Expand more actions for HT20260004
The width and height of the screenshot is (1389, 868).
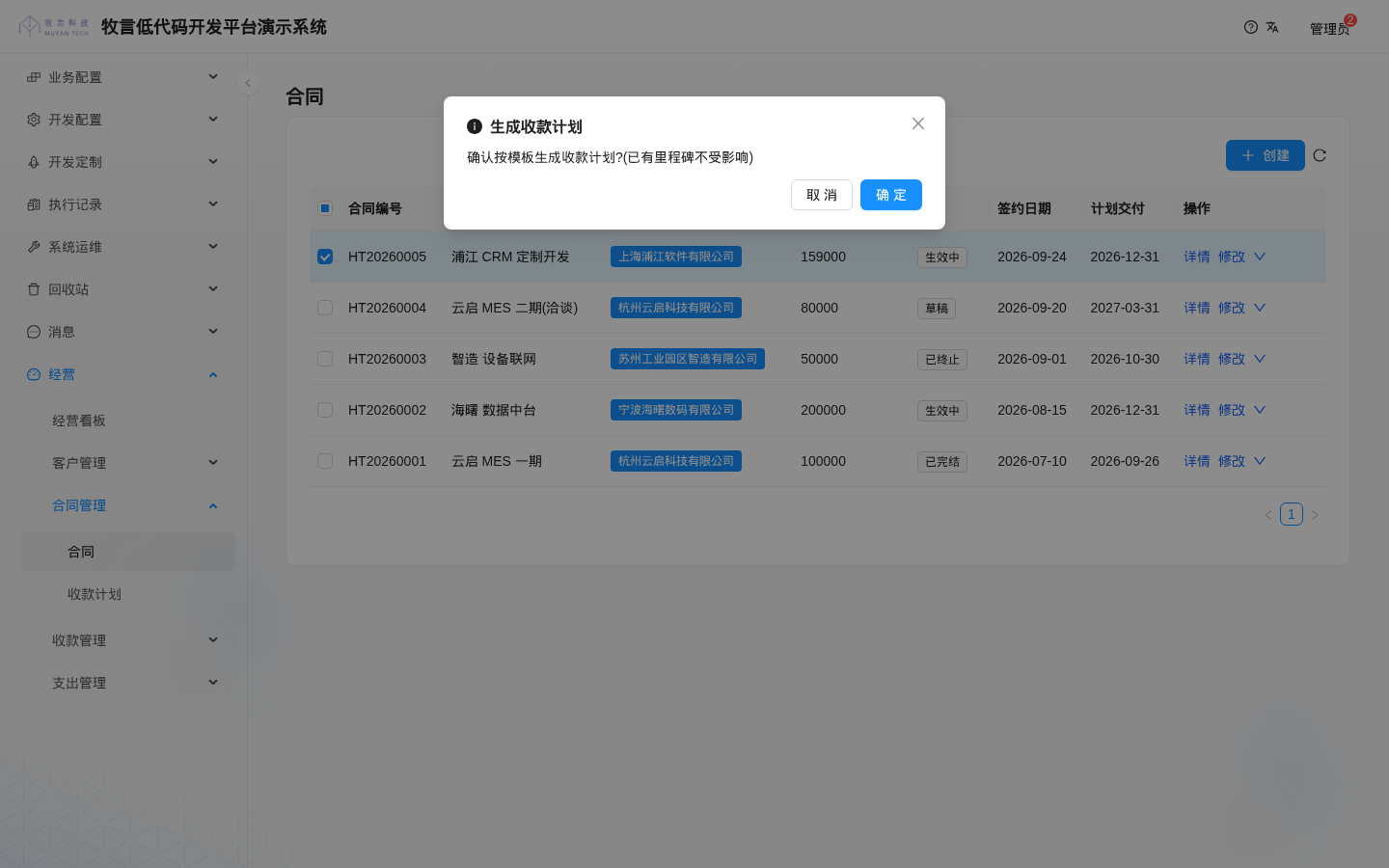1260,308
